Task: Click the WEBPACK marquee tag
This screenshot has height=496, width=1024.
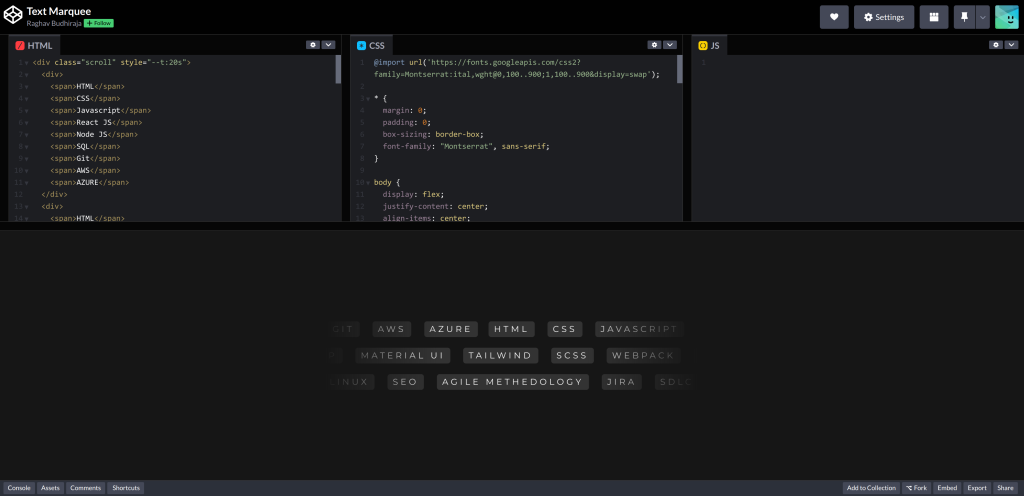Action: (644, 355)
